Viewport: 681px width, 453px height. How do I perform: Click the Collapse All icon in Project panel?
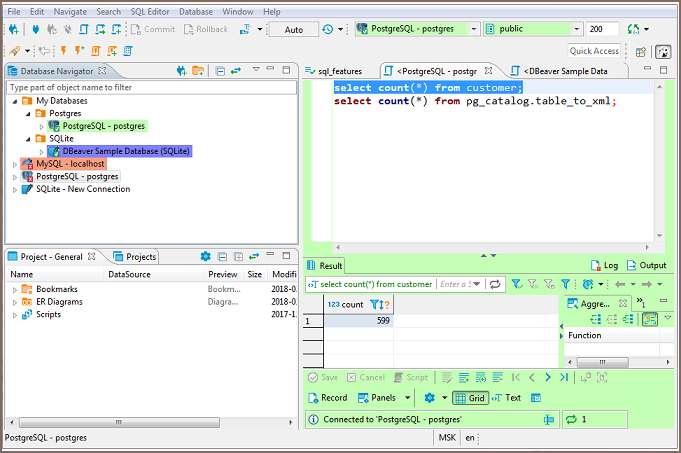(222, 257)
